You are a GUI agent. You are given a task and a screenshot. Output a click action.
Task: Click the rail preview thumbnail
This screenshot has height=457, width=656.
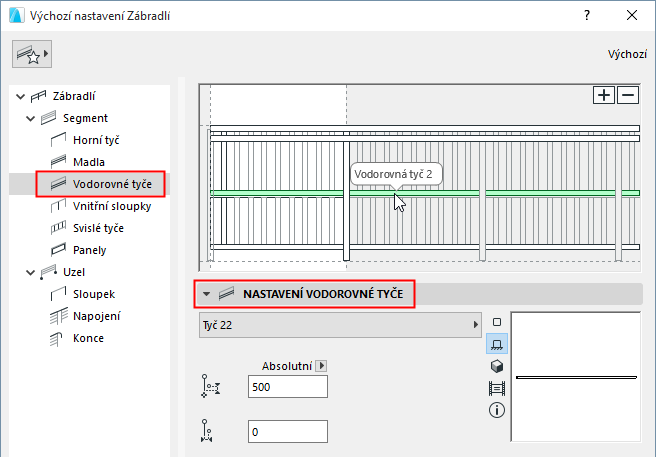pyautogui.click(x=576, y=377)
